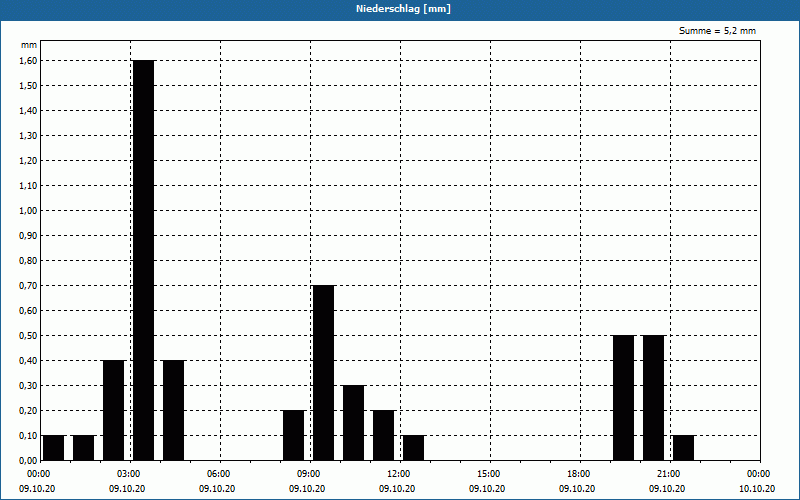Image resolution: width=800 pixels, height=500 pixels.
Task: Click the 0,20 mm bar ending at 12:00
Action: coord(384,435)
